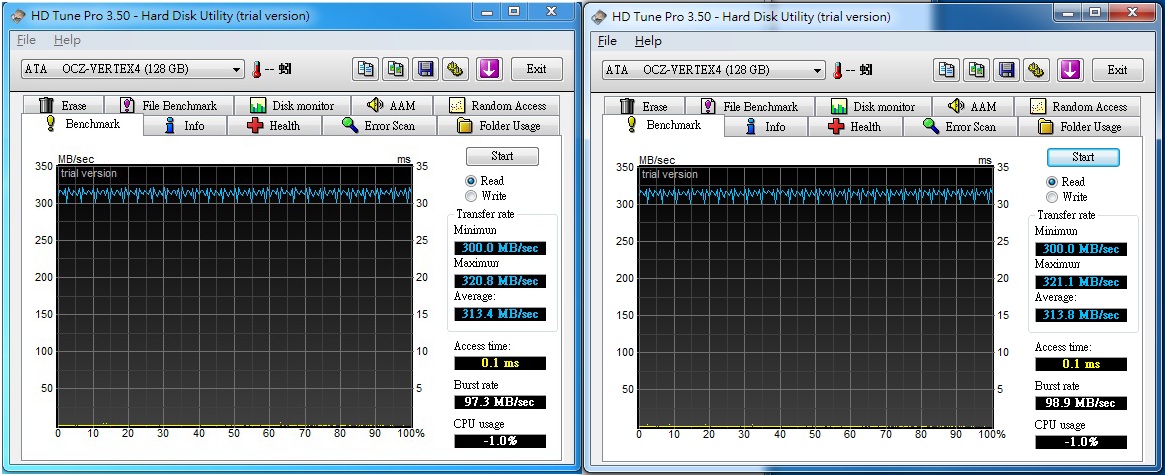Click 98.9 MB/sec burst rate value
The height and width of the screenshot is (475, 1165).
click(1081, 403)
